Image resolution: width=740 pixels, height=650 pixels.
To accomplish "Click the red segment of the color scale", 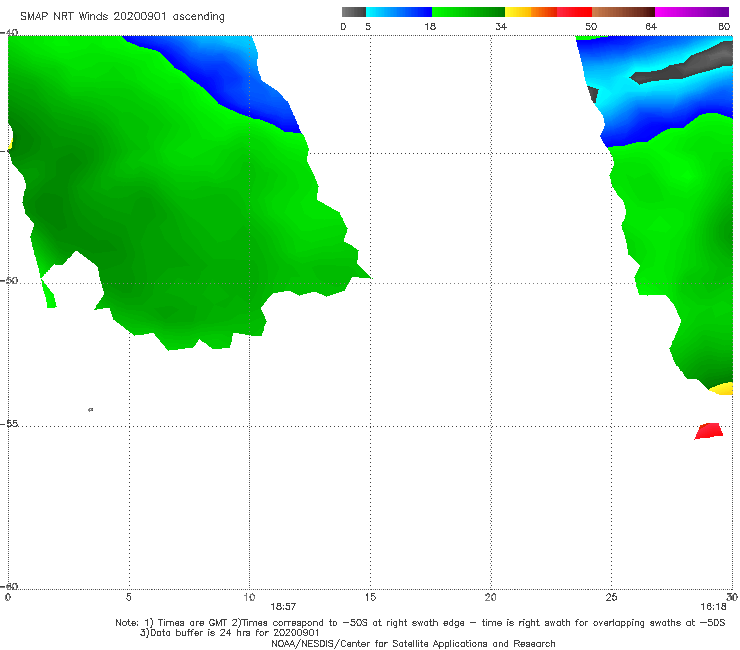I will [574, 12].
